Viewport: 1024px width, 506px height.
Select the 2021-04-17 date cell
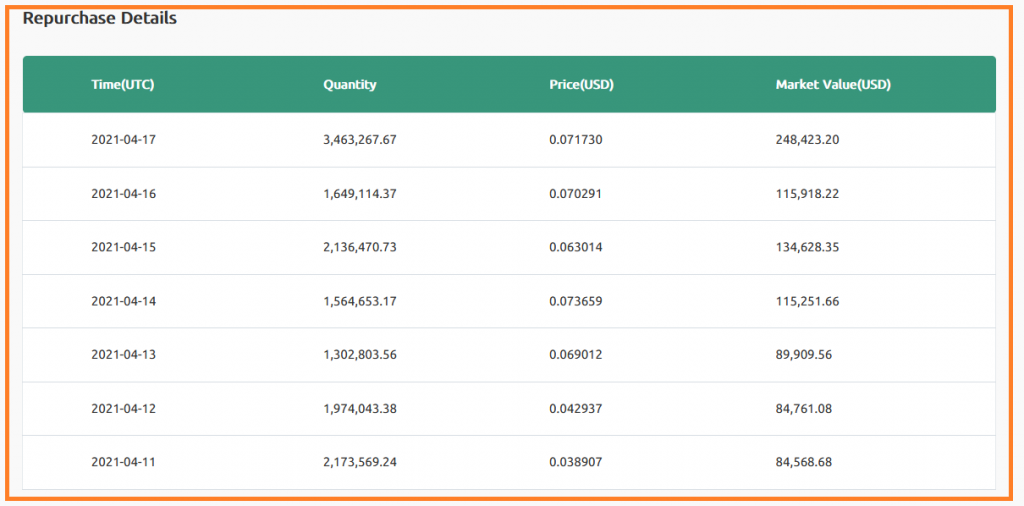point(124,140)
